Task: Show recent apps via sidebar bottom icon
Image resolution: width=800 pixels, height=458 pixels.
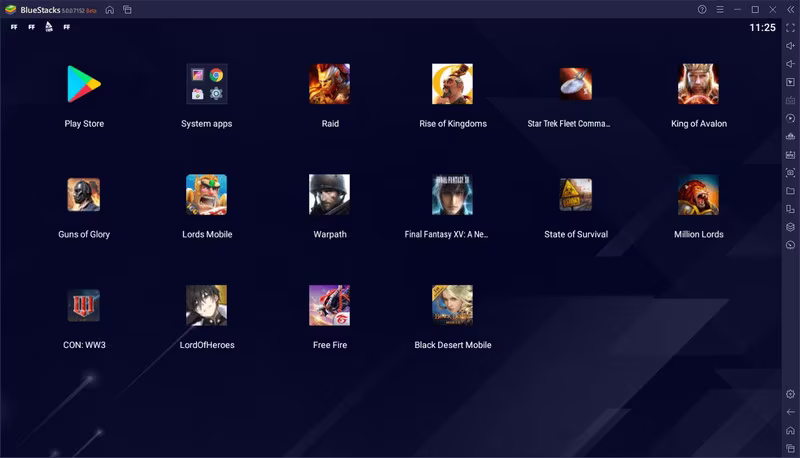Action: coord(790,448)
